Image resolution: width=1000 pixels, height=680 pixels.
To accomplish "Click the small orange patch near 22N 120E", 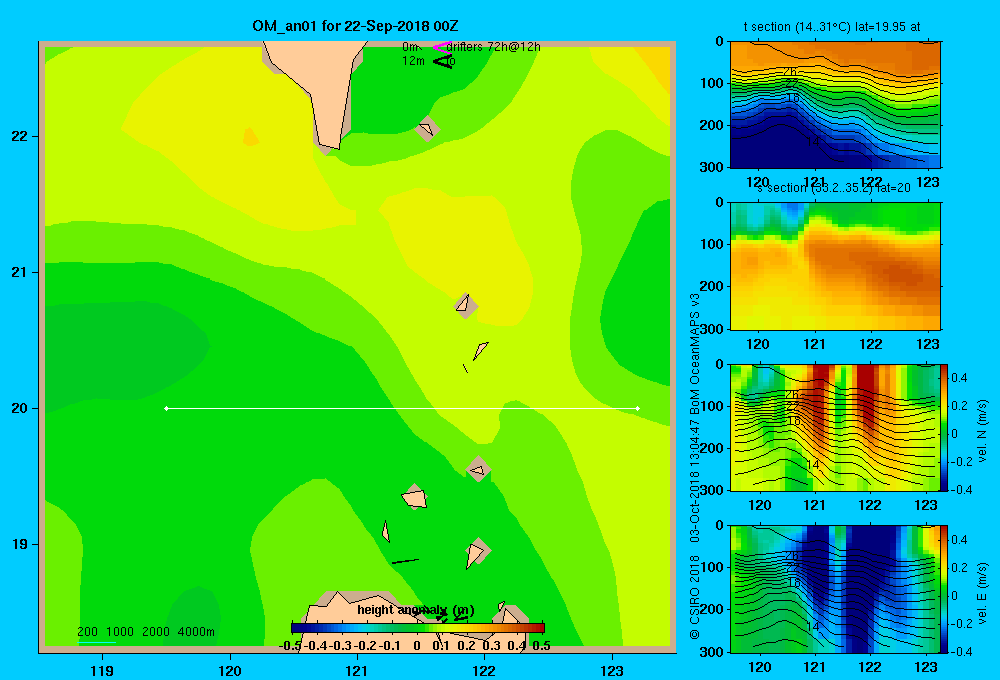I will 251,137.
